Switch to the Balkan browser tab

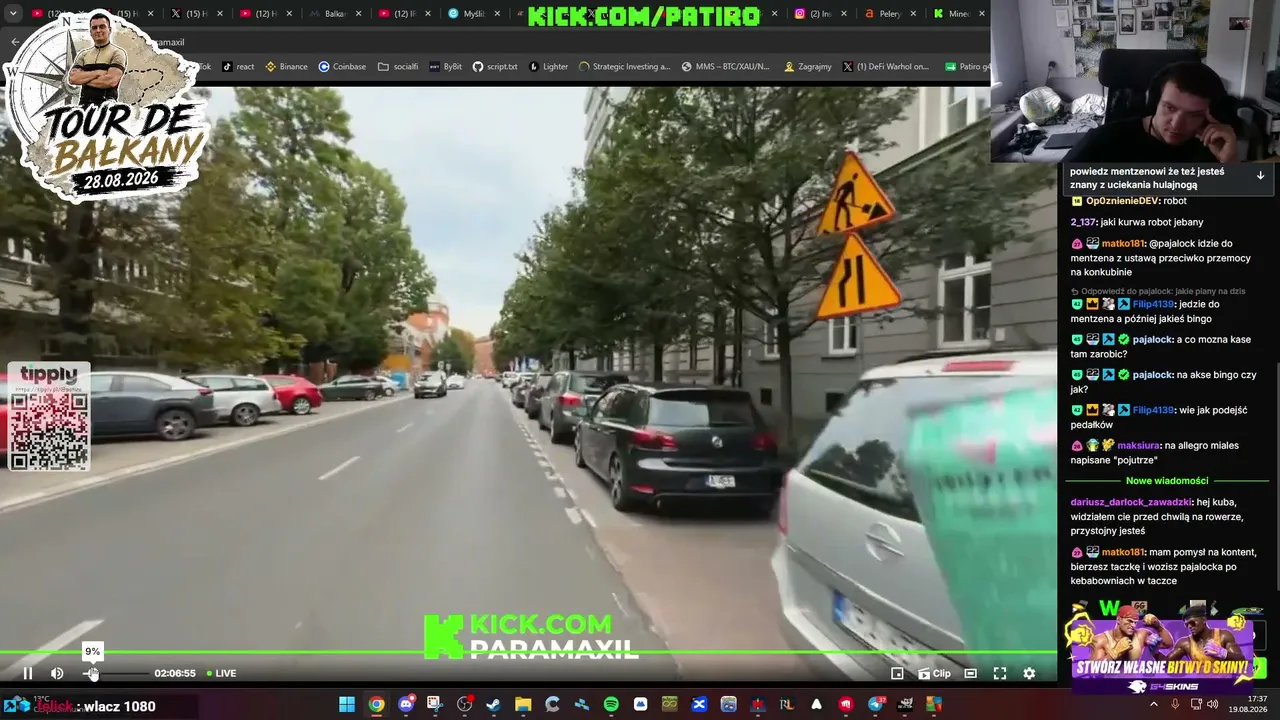click(x=334, y=14)
